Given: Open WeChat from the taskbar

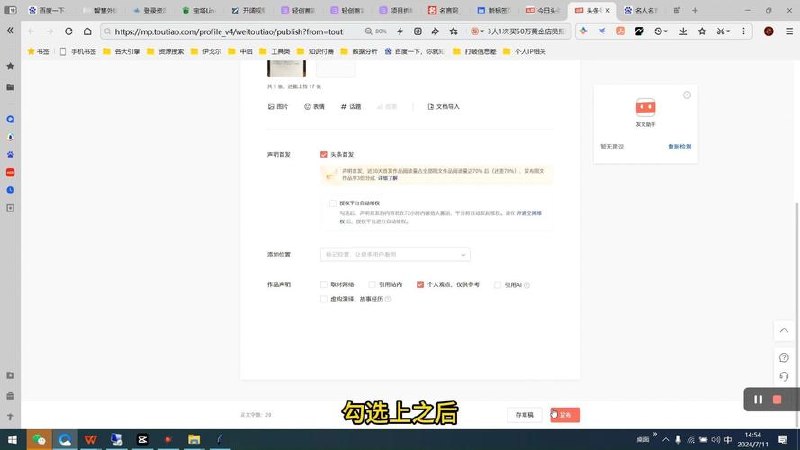Looking at the screenshot, I should (x=39, y=439).
